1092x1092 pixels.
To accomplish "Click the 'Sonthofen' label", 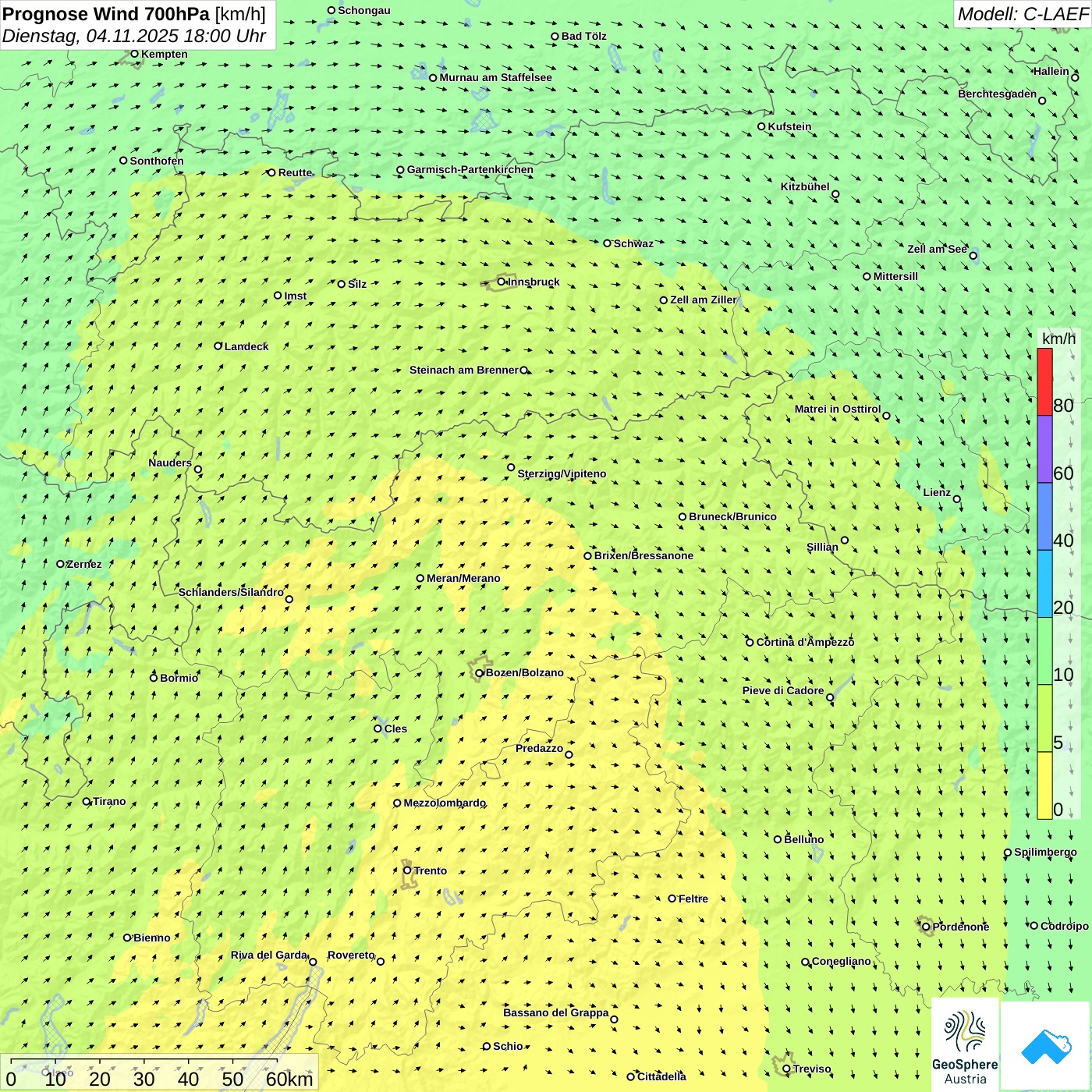I will (157, 161).
